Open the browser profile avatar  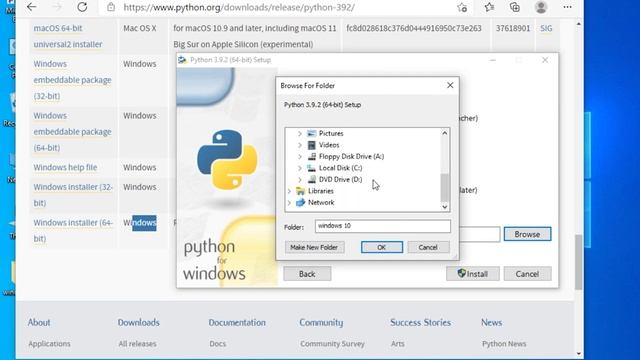pos(541,7)
